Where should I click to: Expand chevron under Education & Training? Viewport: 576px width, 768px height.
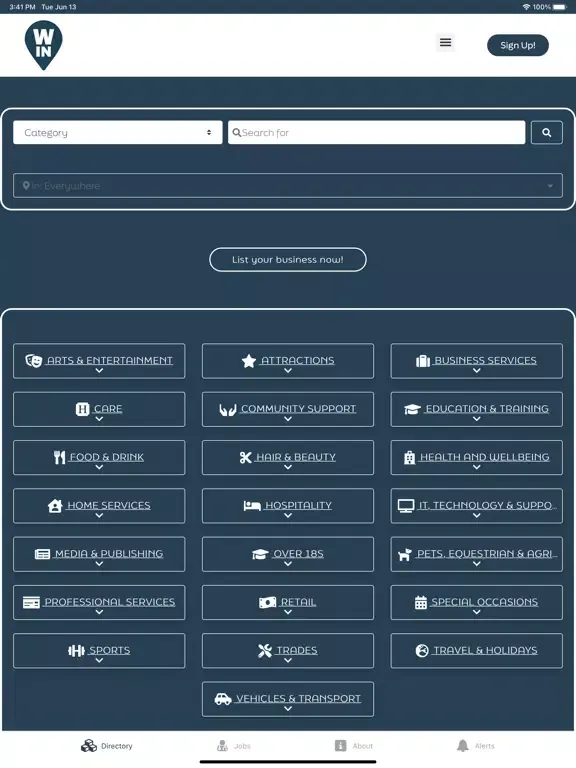click(x=477, y=419)
